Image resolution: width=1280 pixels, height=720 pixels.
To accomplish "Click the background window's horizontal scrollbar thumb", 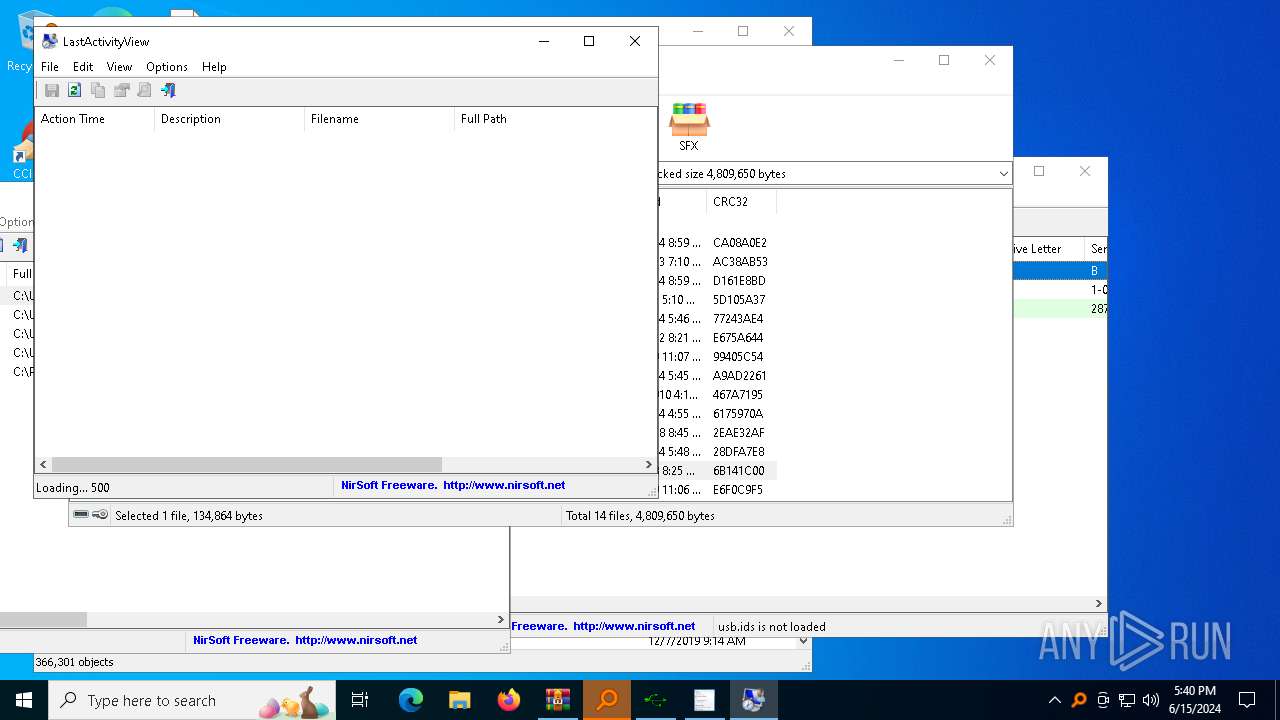I will 43,620.
